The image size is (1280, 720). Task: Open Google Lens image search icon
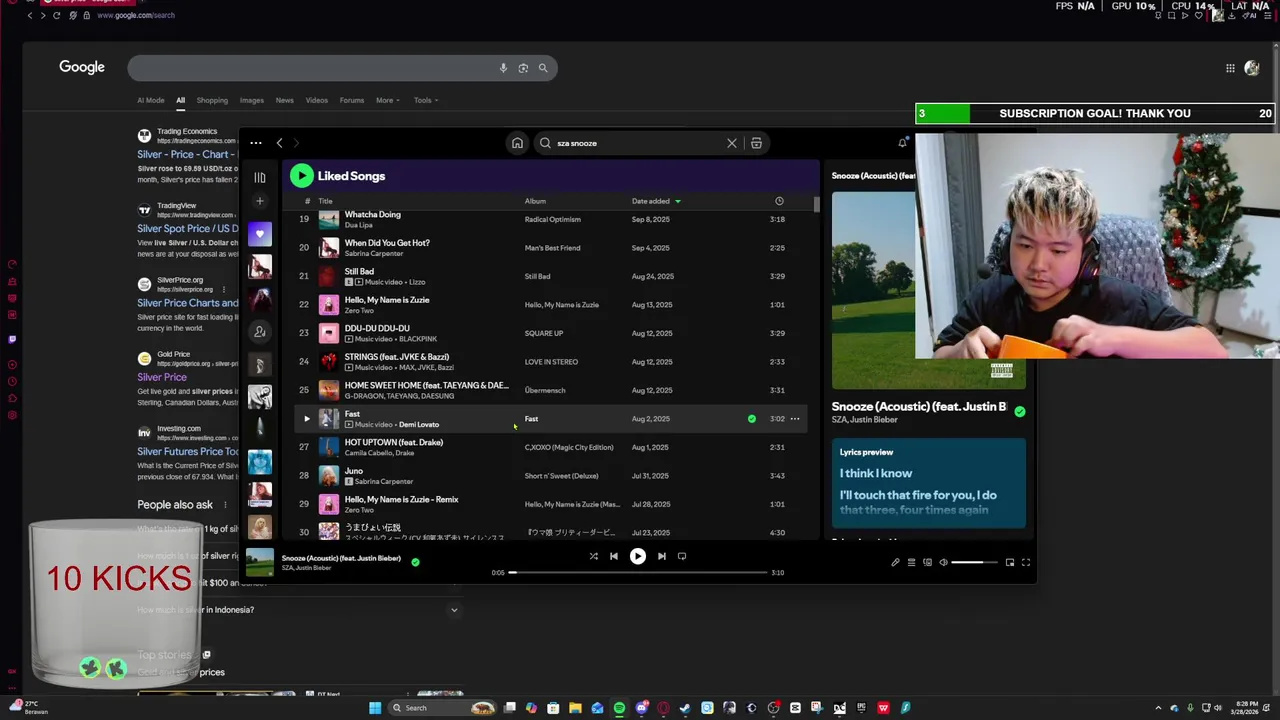[x=523, y=68]
